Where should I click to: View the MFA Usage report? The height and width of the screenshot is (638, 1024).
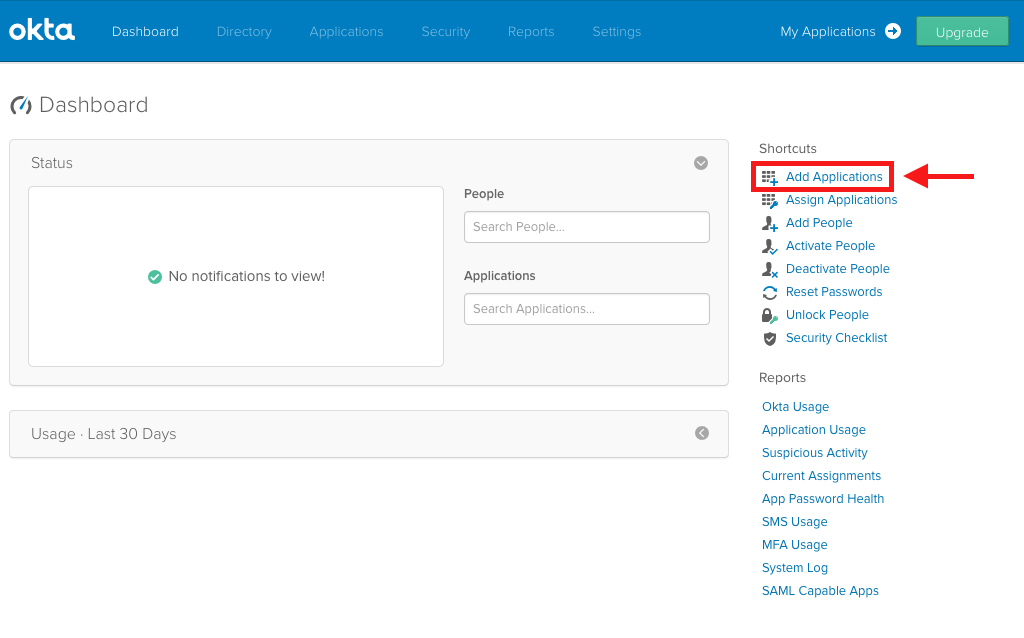click(x=795, y=545)
